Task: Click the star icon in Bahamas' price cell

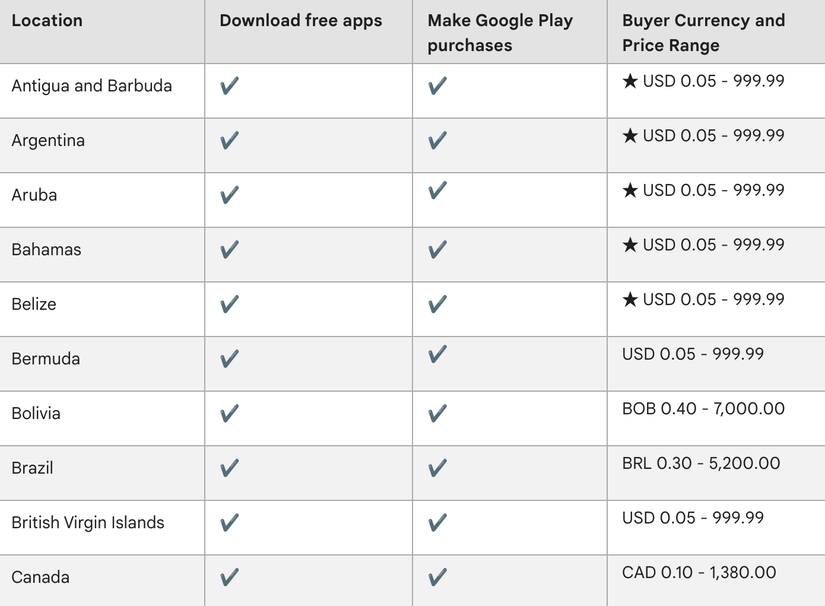Action: click(x=630, y=245)
